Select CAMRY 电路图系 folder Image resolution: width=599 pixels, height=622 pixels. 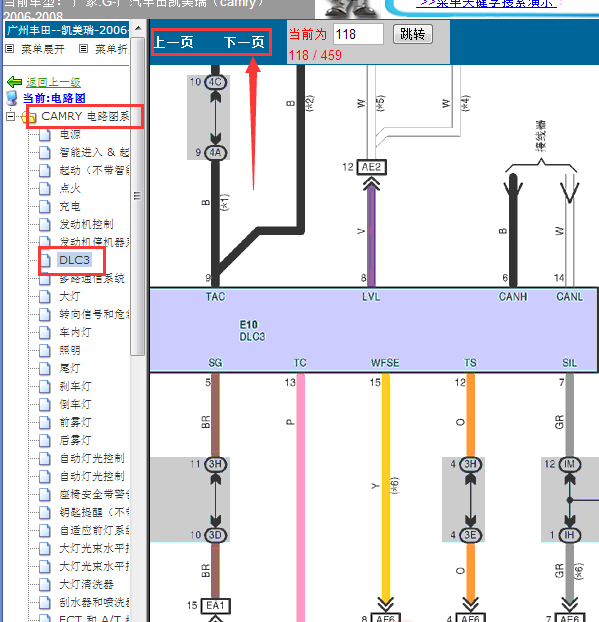85,116
